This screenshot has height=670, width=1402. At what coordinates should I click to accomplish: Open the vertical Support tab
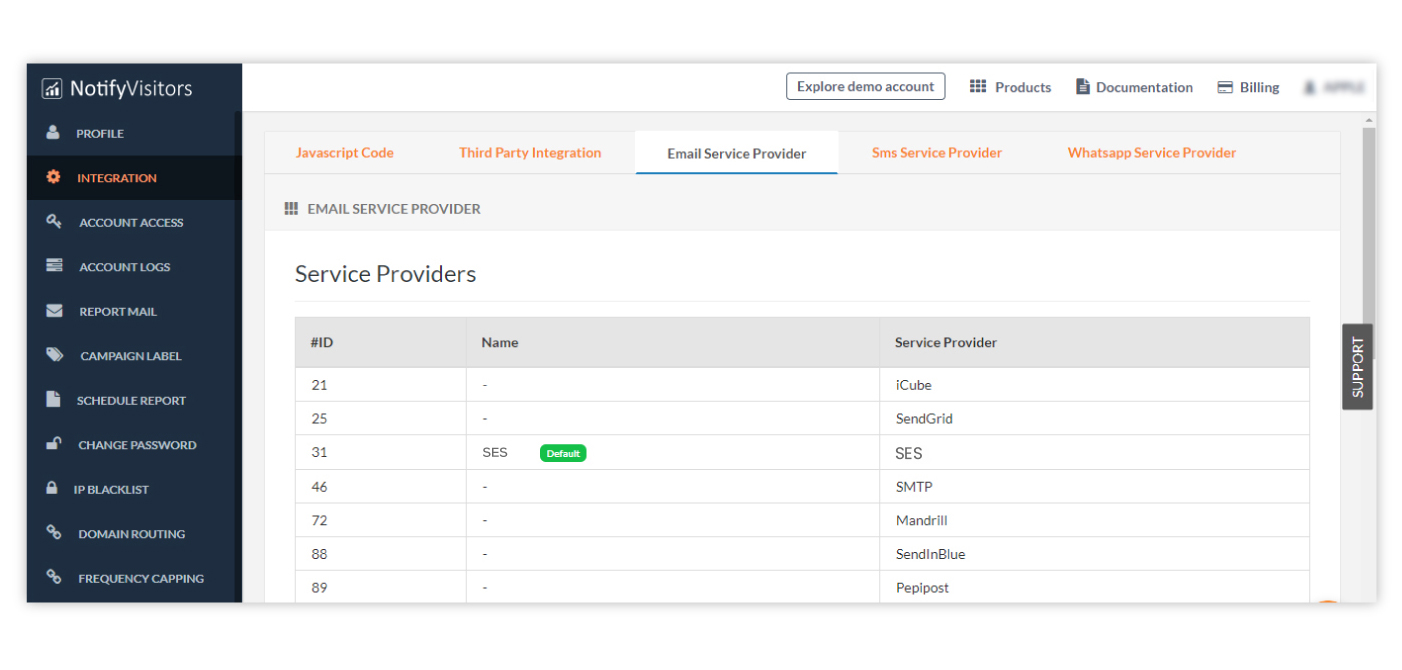1357,367
